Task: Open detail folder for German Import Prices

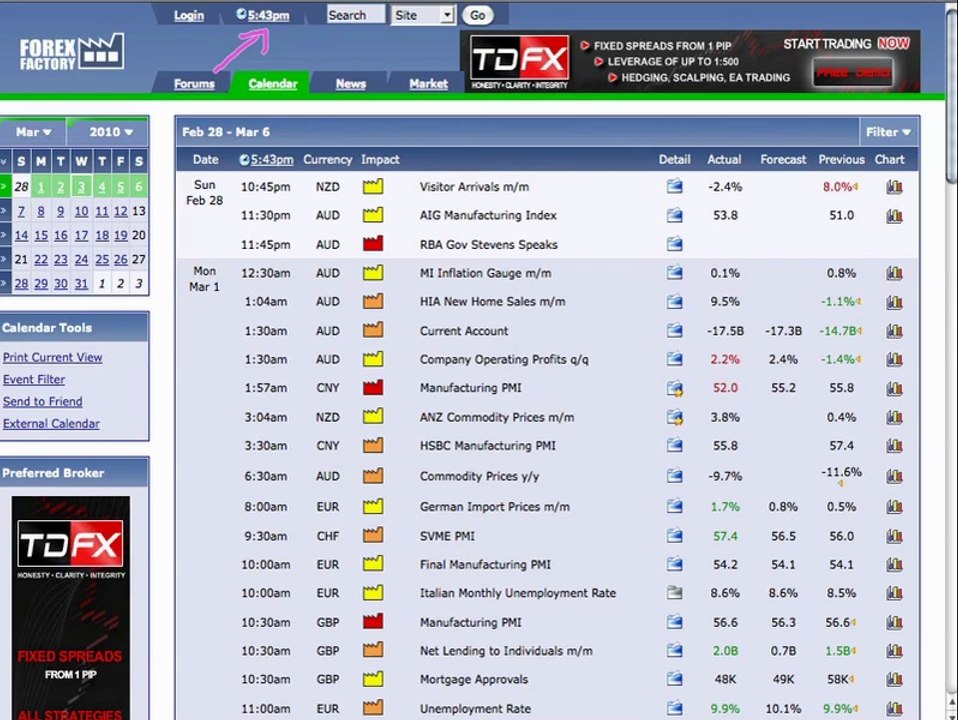Action: point(675,506)
